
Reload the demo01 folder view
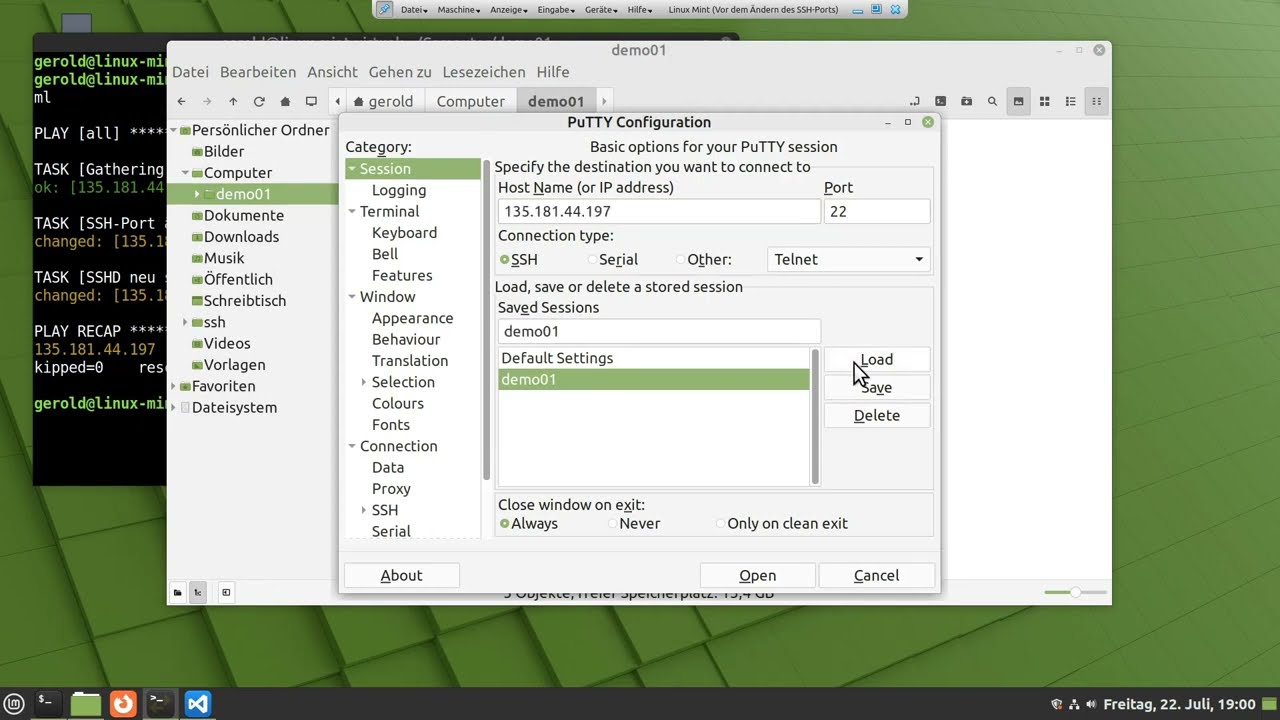(x=259, y=101)
